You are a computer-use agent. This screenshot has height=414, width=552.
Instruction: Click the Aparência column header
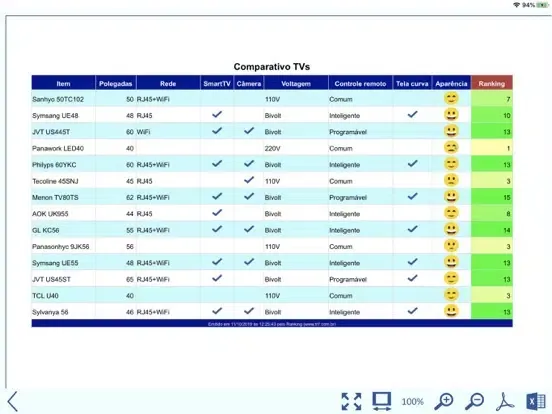pos(451,83)
